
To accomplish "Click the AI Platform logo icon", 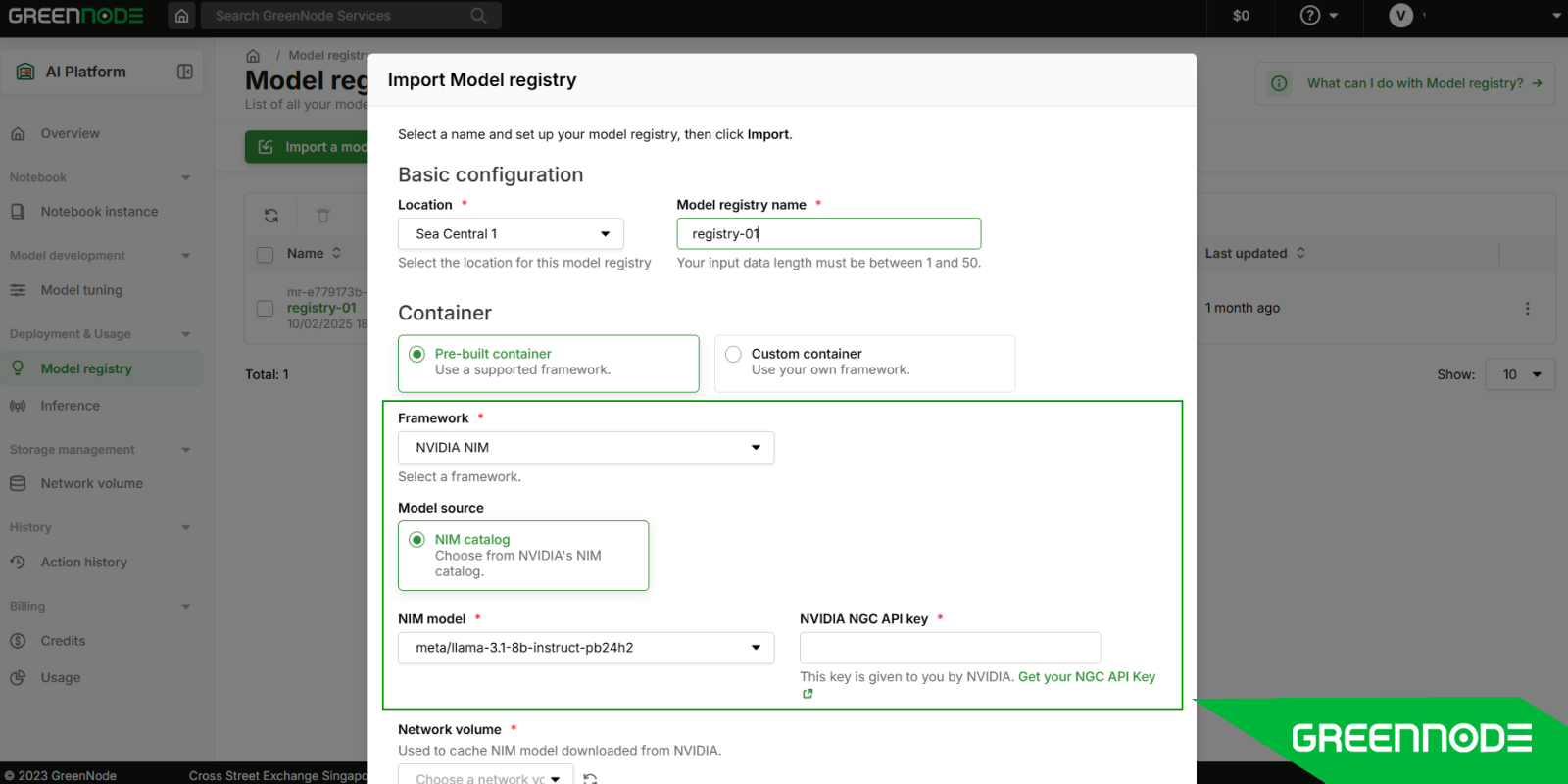I will tap(25, 72).
